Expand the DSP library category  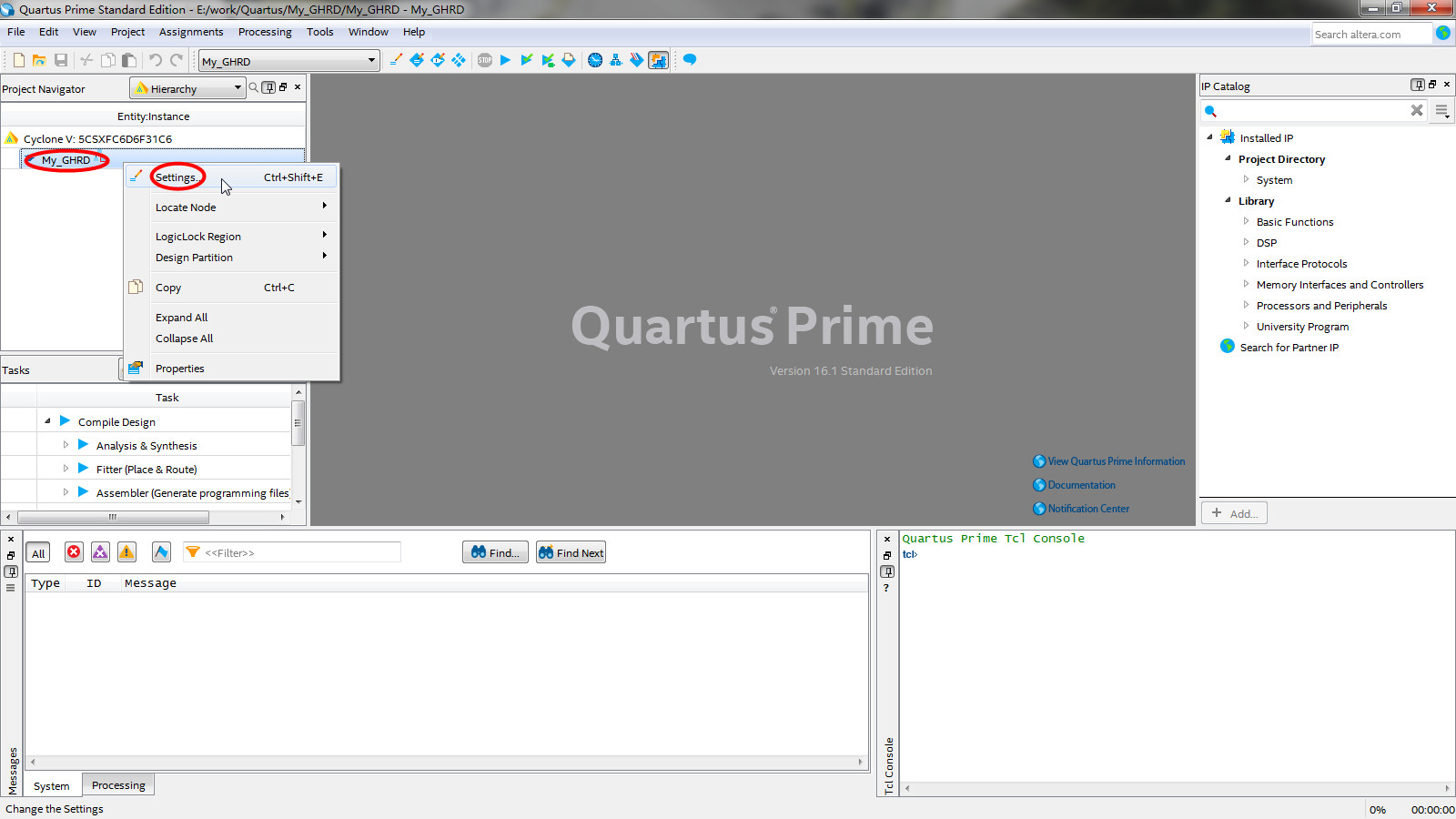tap(1246, 242)
